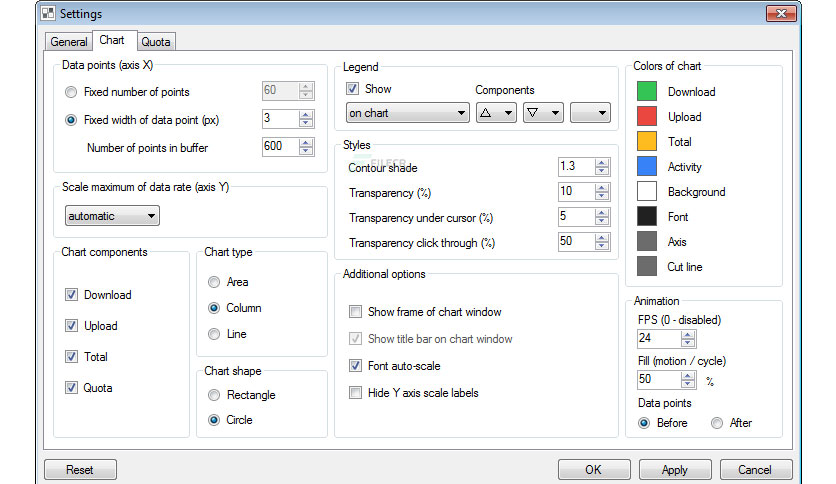Screen dimensions: 836x484
Task: Choose Column chart type
Action: (x=214, y=308)
